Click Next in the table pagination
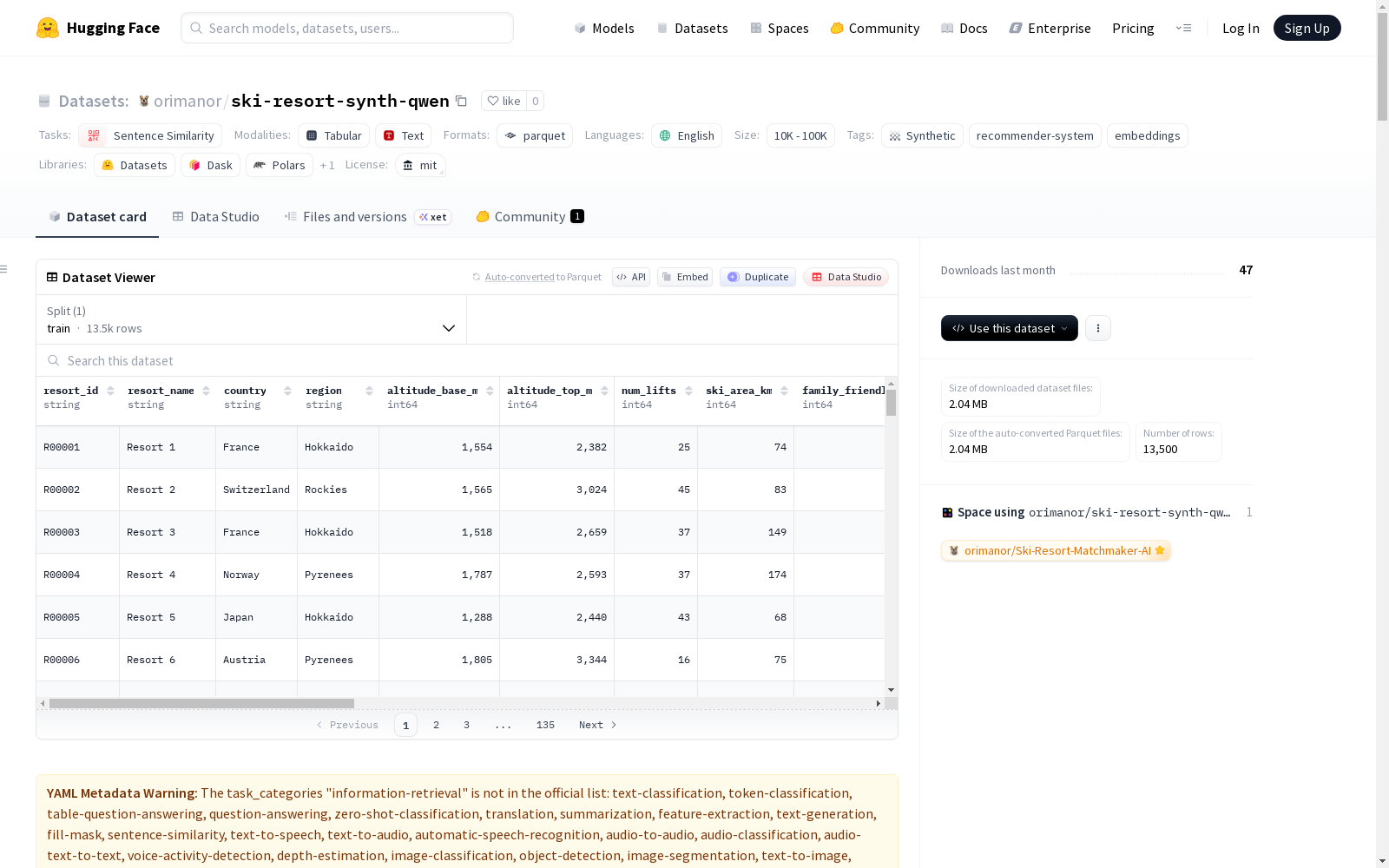Viewport: 1389px width, 868px height. click(x=598, y=725)
